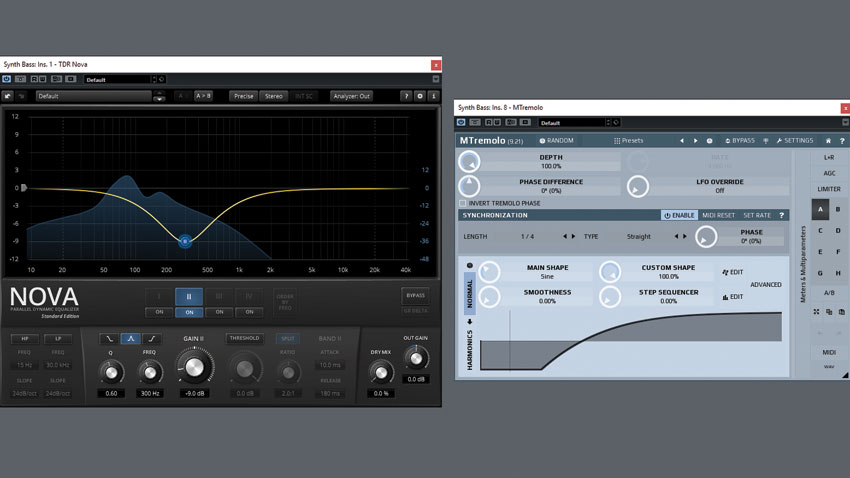850x478 pixels.
Task: Open the Analyzer: Out dropdown
Action: (351, 96)
